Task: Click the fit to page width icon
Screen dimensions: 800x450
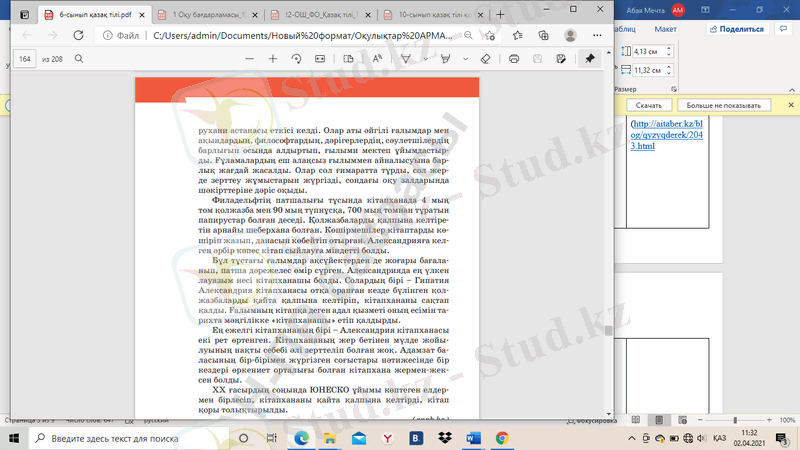Action: [321, 59]
